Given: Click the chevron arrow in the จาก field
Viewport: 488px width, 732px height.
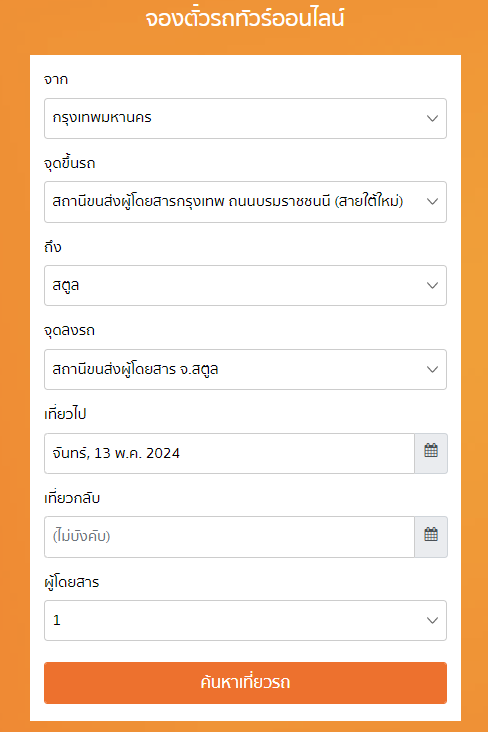Looking at the screenshot, I should (x=432, y=119).
